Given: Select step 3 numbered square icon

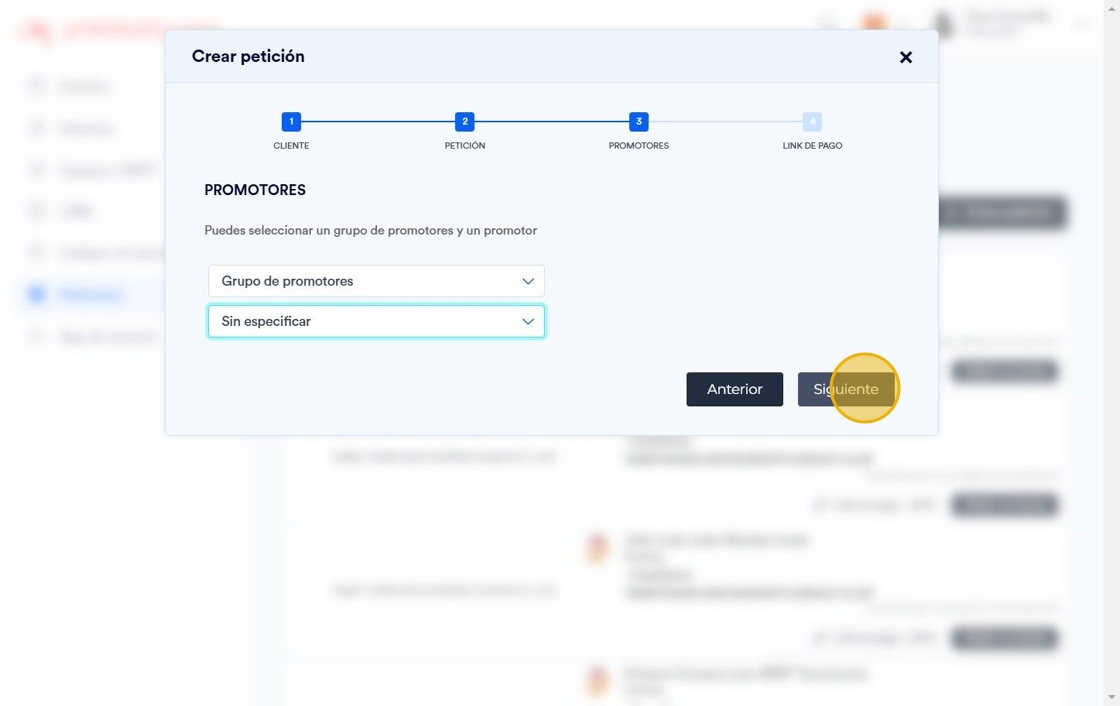Looking at the screenshot, I should point(639,121).
